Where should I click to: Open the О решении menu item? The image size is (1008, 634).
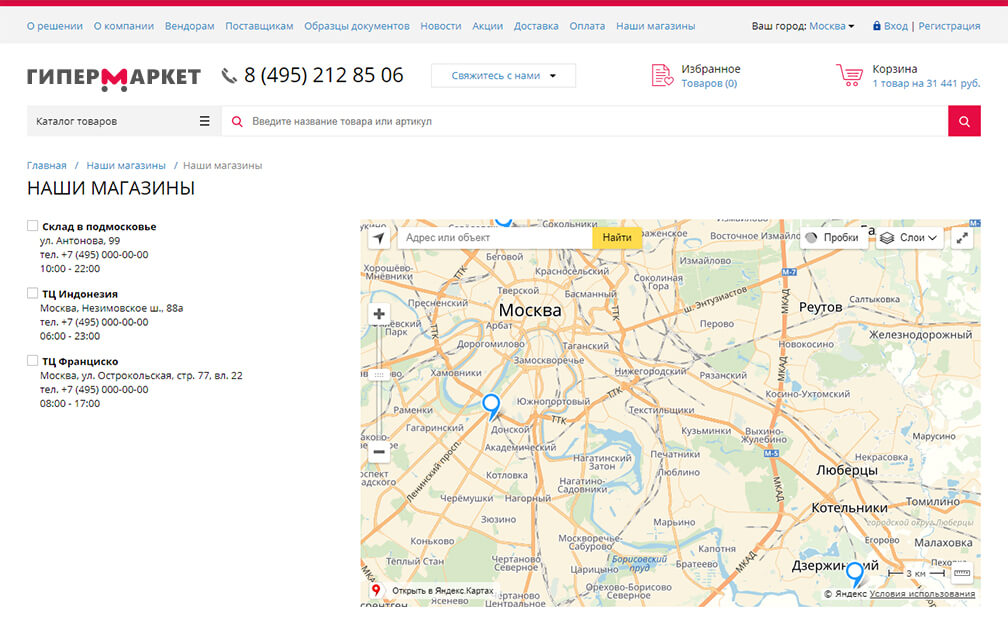coord(55,26)
